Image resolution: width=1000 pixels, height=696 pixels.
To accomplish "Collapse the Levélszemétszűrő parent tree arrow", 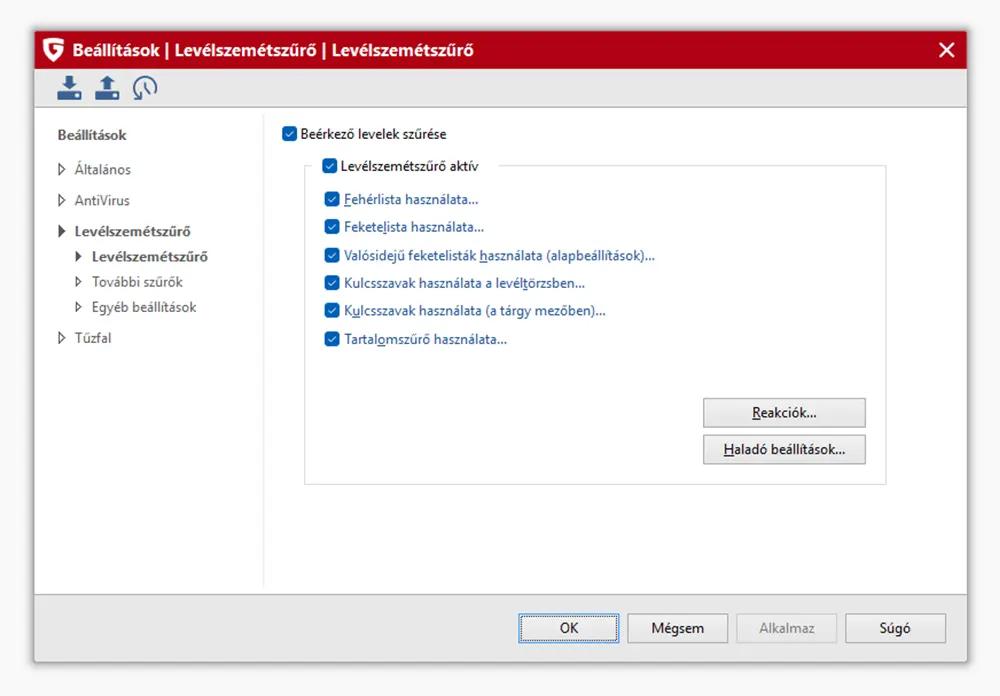I will click(x=62, y=232).
